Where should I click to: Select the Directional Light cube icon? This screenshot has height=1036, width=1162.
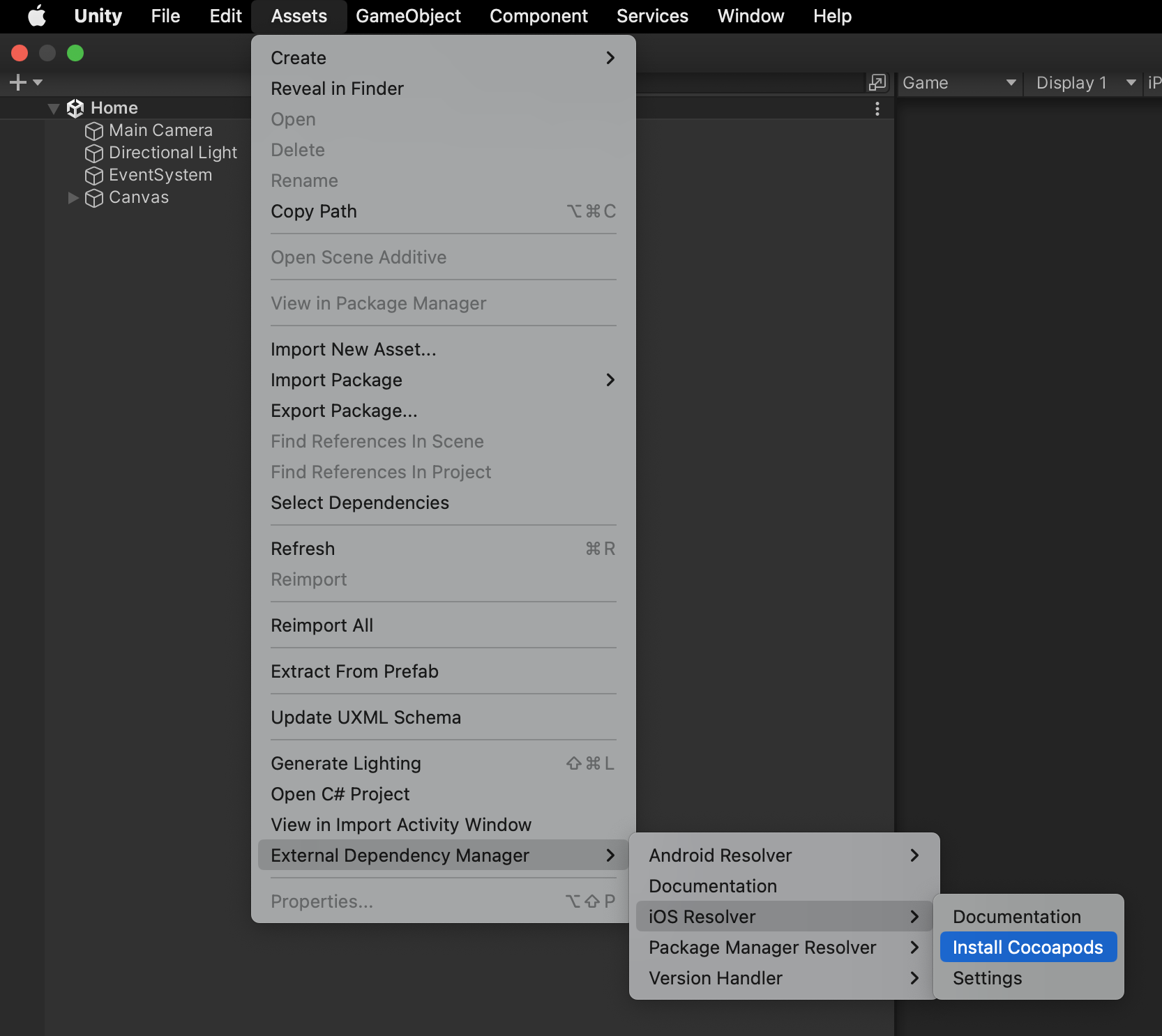pyautogui.click(x=93, y=153)
